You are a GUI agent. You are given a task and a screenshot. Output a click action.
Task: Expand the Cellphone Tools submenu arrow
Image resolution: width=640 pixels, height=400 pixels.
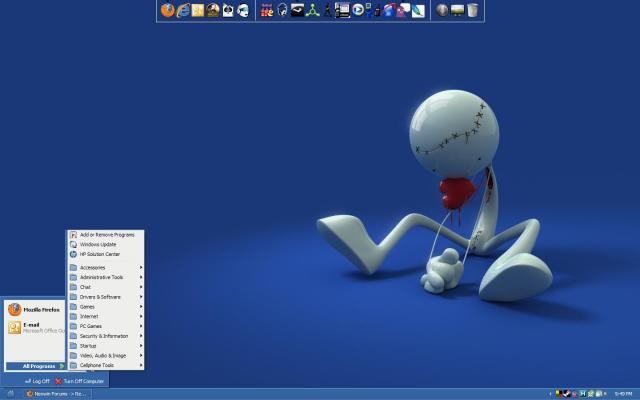[141, 365]
